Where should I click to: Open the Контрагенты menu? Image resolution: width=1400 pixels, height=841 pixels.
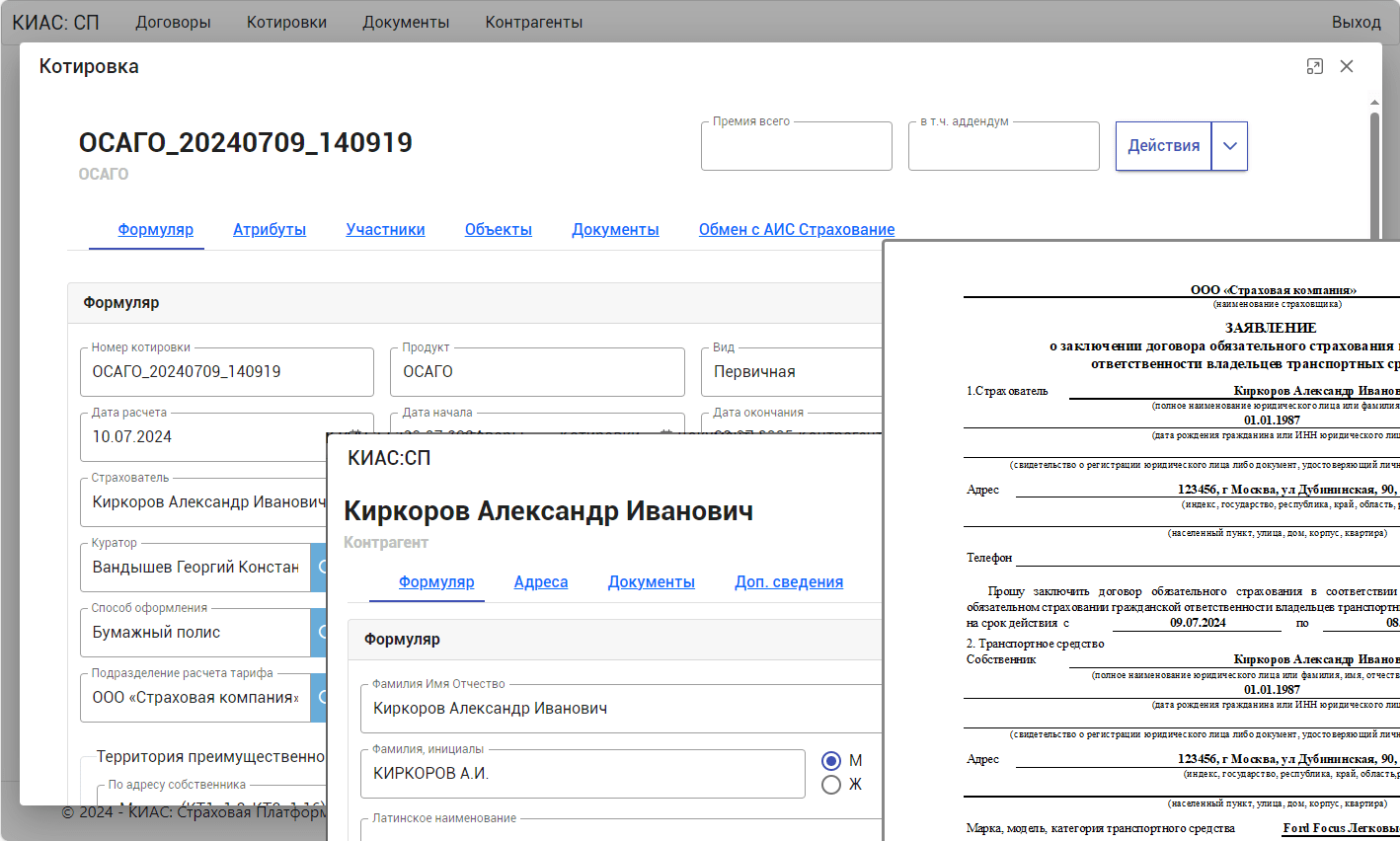tap(534, 22)
